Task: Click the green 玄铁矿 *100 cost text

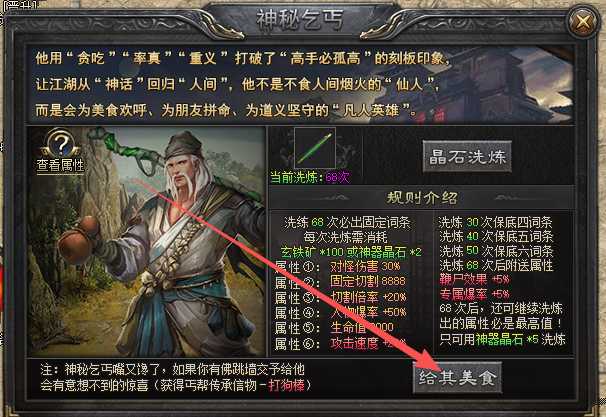Action: coord(312,252)
